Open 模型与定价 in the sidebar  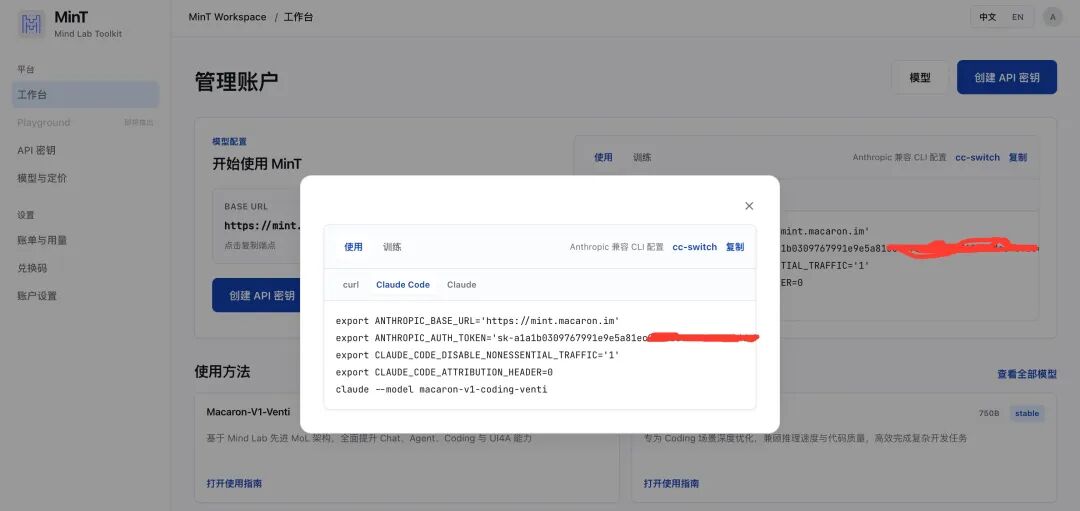pos(85,178)
